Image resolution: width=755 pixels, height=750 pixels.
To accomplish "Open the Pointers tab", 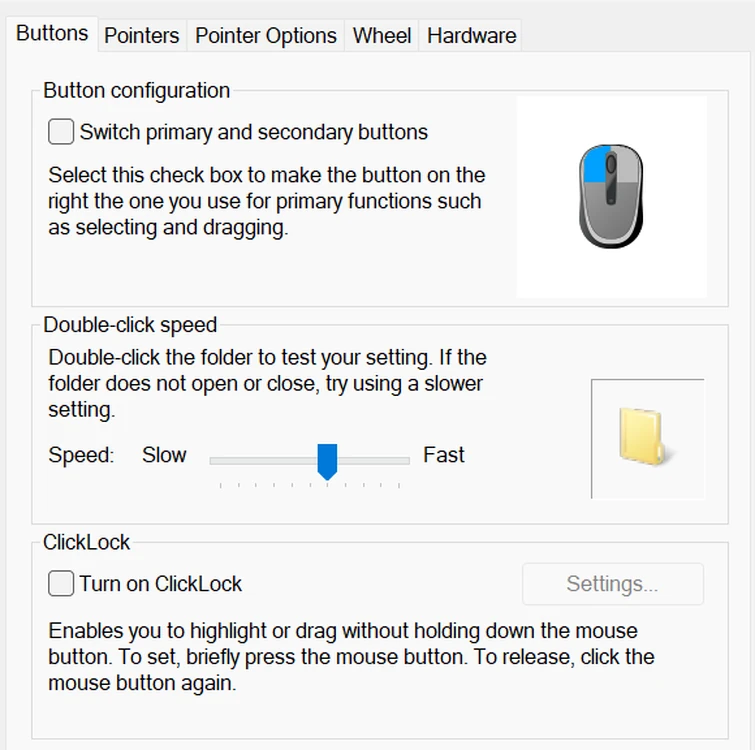I will (x=142, y=35).
